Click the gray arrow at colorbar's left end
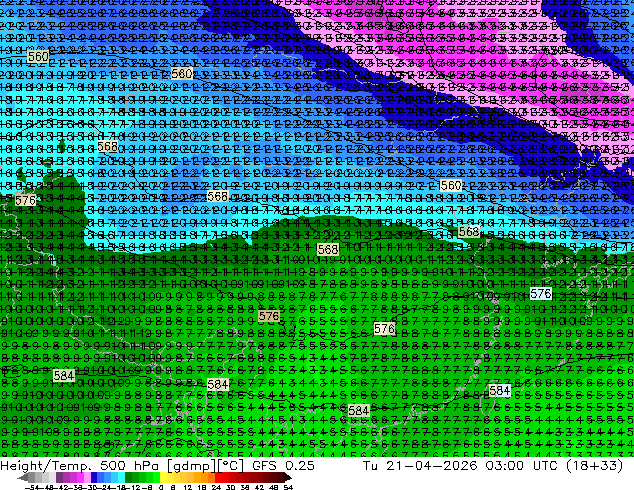Viewport: 634px width, 490px height. (x=23, y=478)
